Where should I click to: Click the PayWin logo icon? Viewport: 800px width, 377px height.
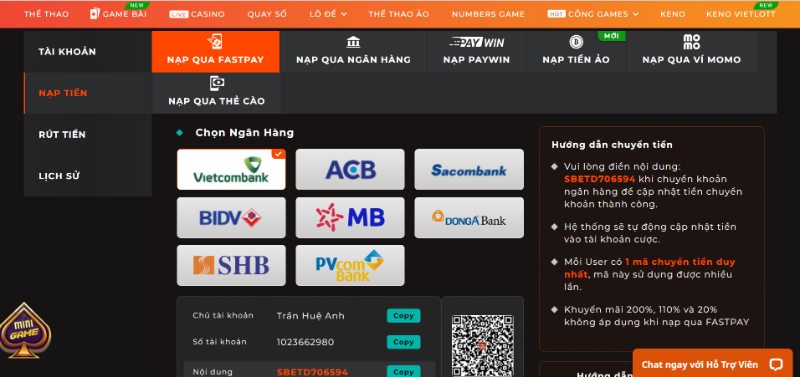pyautogui.click(x=477, y=42)
